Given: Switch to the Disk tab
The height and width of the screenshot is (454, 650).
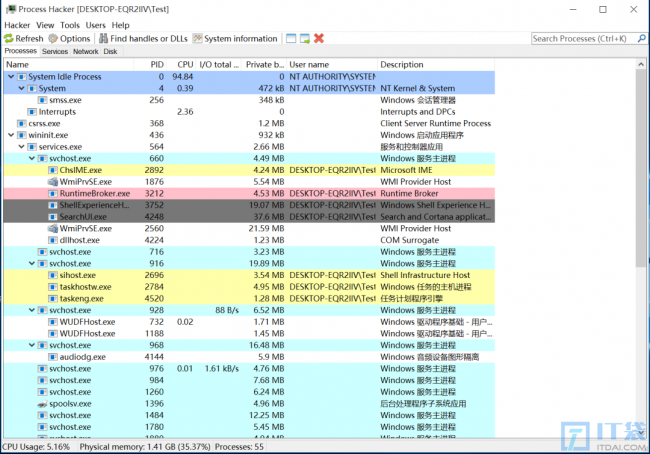Looking at the screenshot, I should coord(110,51).
